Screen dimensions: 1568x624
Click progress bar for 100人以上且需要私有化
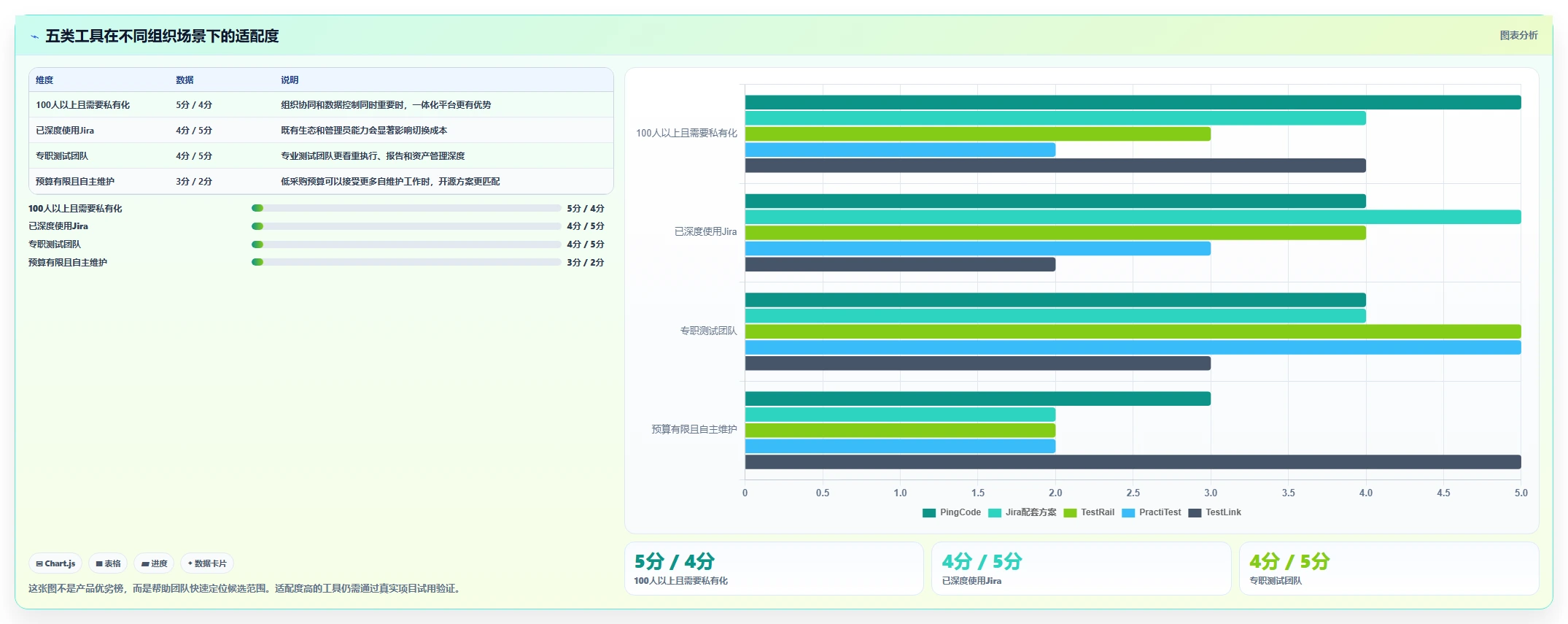406,208
